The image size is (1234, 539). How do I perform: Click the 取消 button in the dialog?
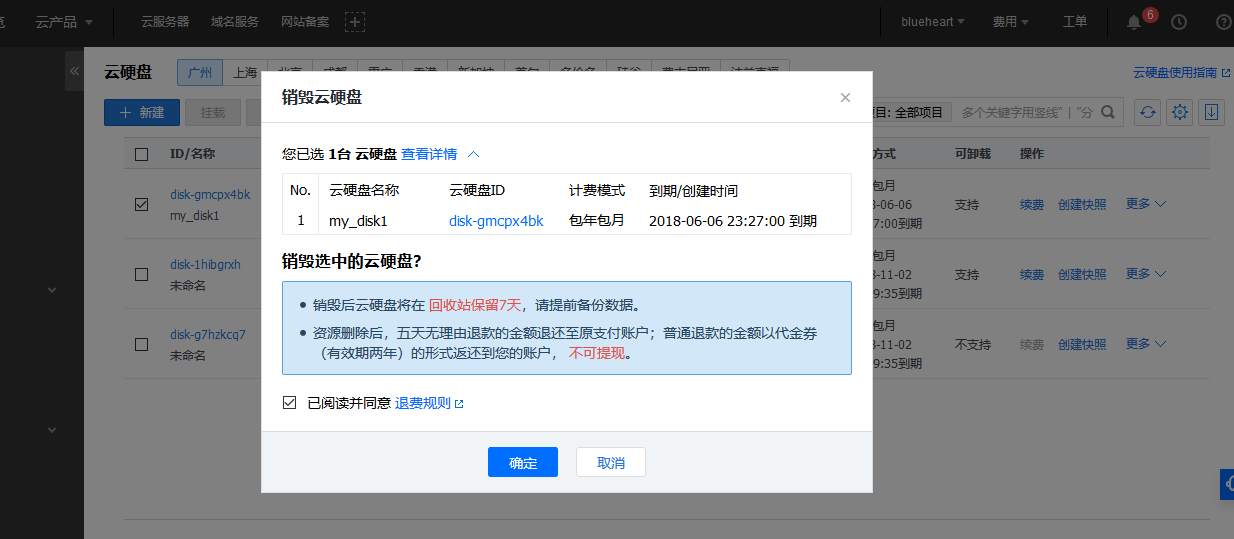tap(610, 462)
